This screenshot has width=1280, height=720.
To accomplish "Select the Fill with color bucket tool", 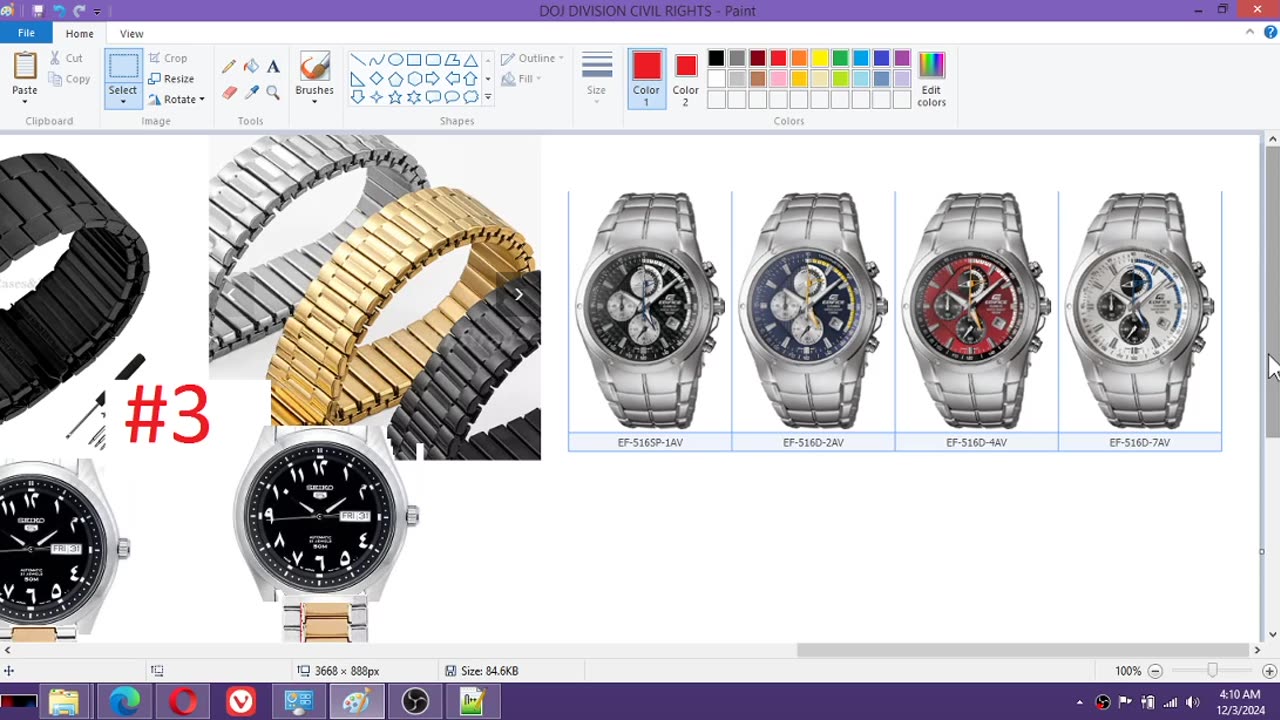I will coord(251,66).
